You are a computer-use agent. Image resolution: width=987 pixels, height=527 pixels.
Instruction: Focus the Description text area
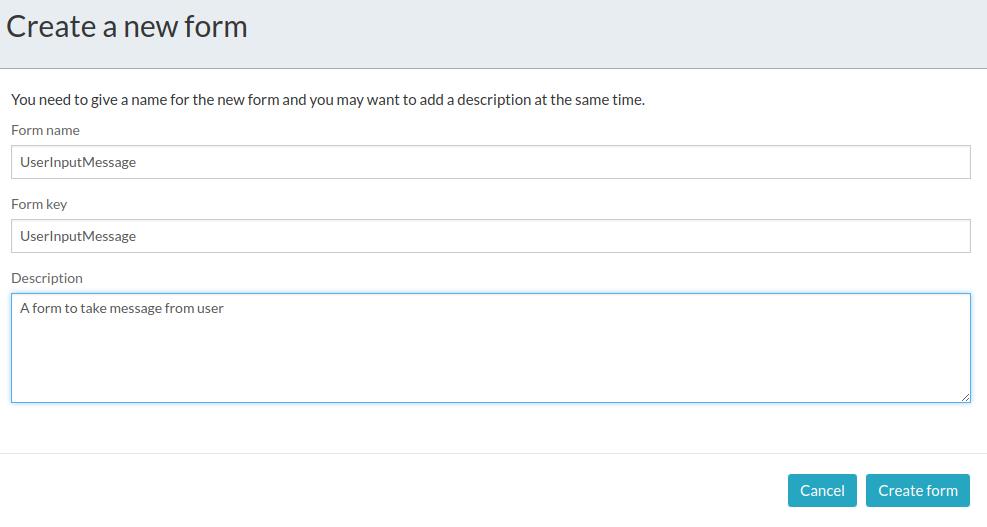pyautogui.click(x=490, y=348)
